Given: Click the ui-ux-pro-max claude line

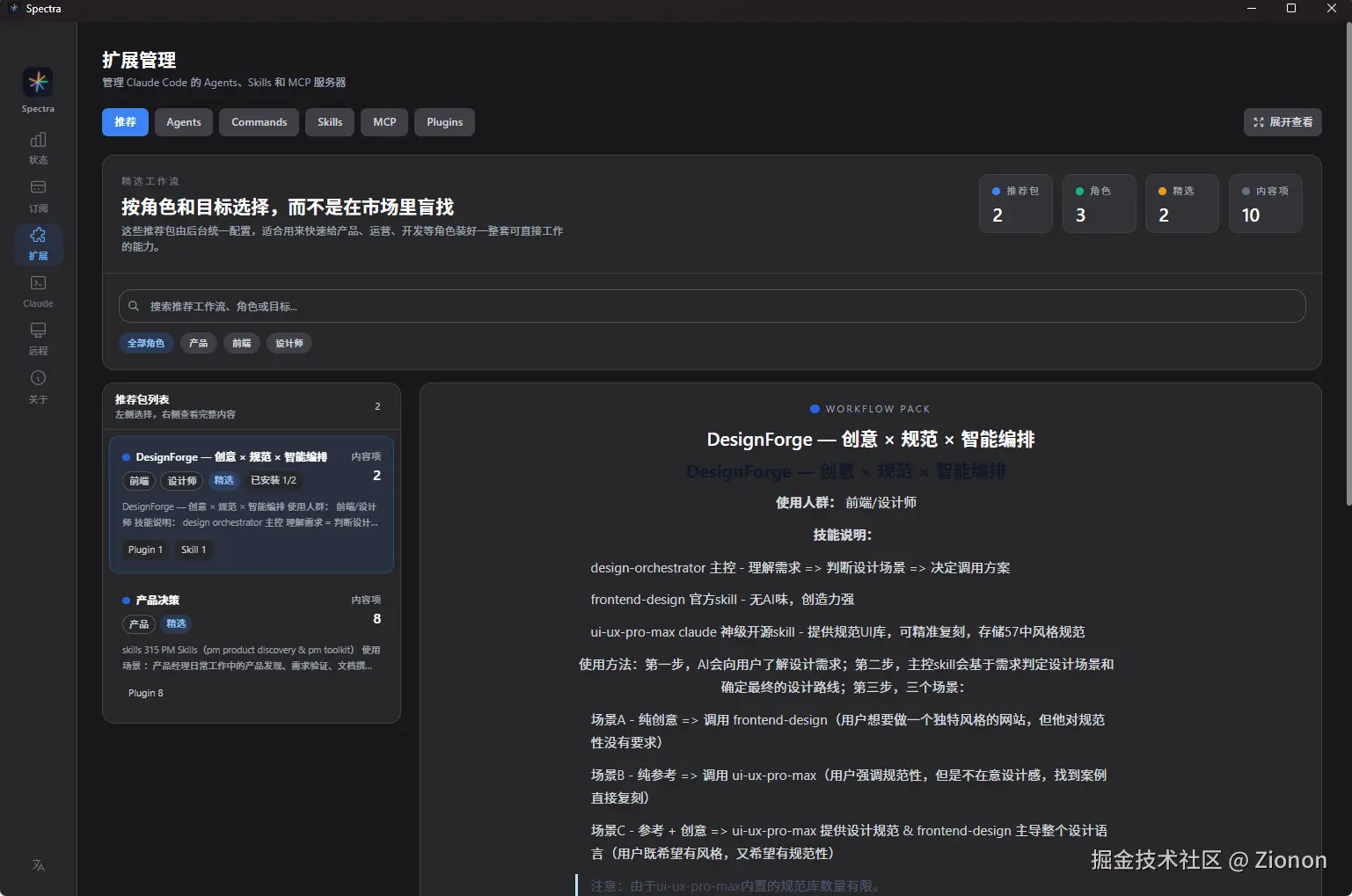Looking at the screenshot, I should coord(837,632).
